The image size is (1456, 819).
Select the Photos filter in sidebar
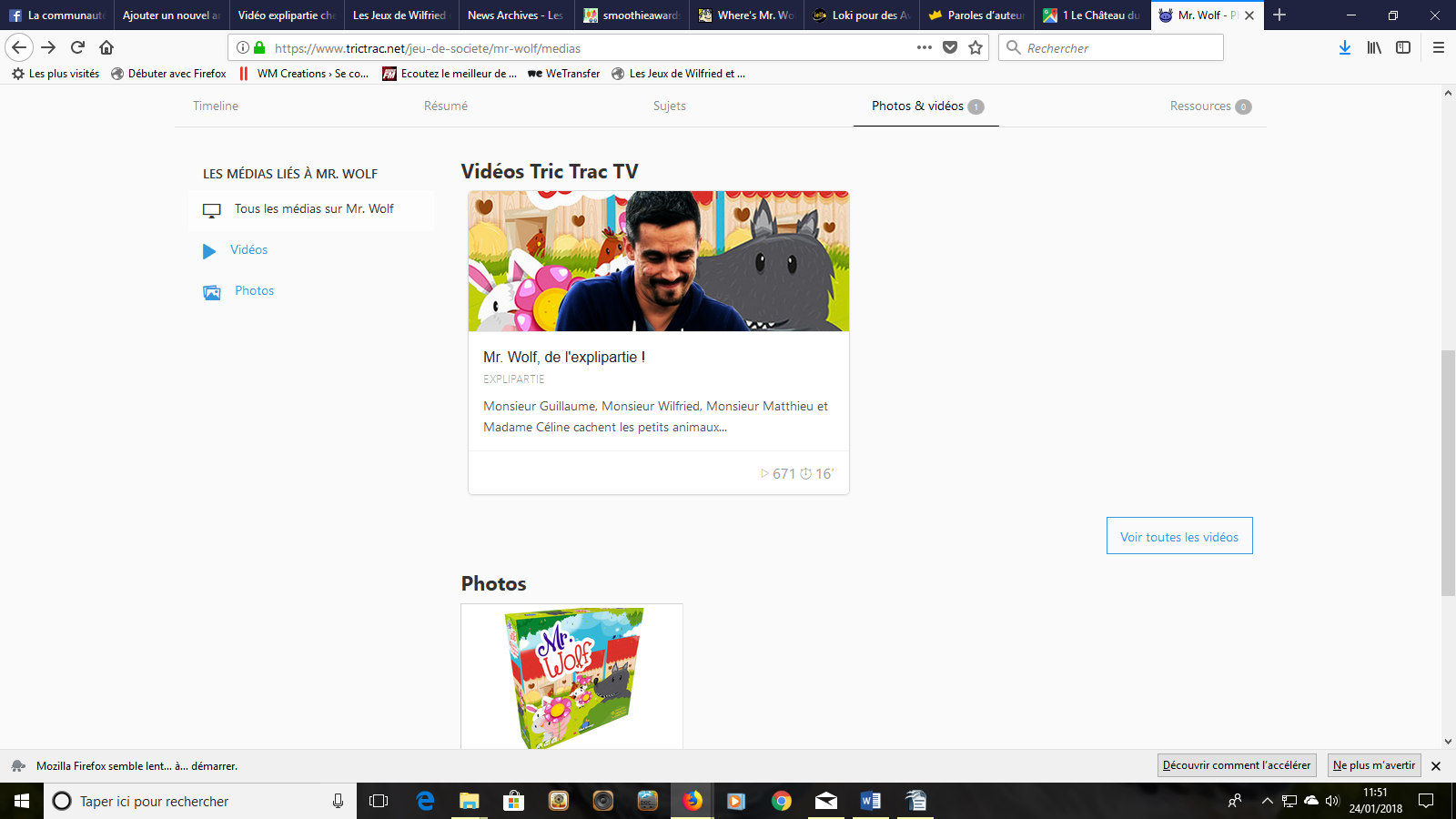[x=254, y=291]
